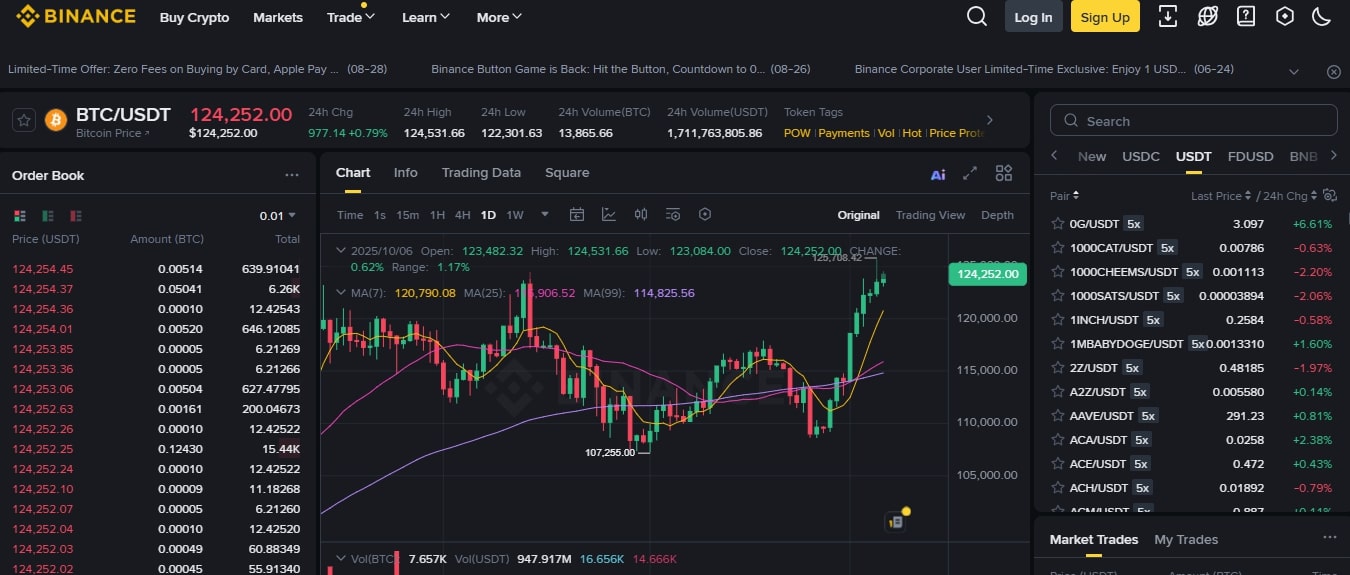Image resolution: width=1350 pixels, height=575 pixels.
Task: Open the Markets page
Action: 278,17
